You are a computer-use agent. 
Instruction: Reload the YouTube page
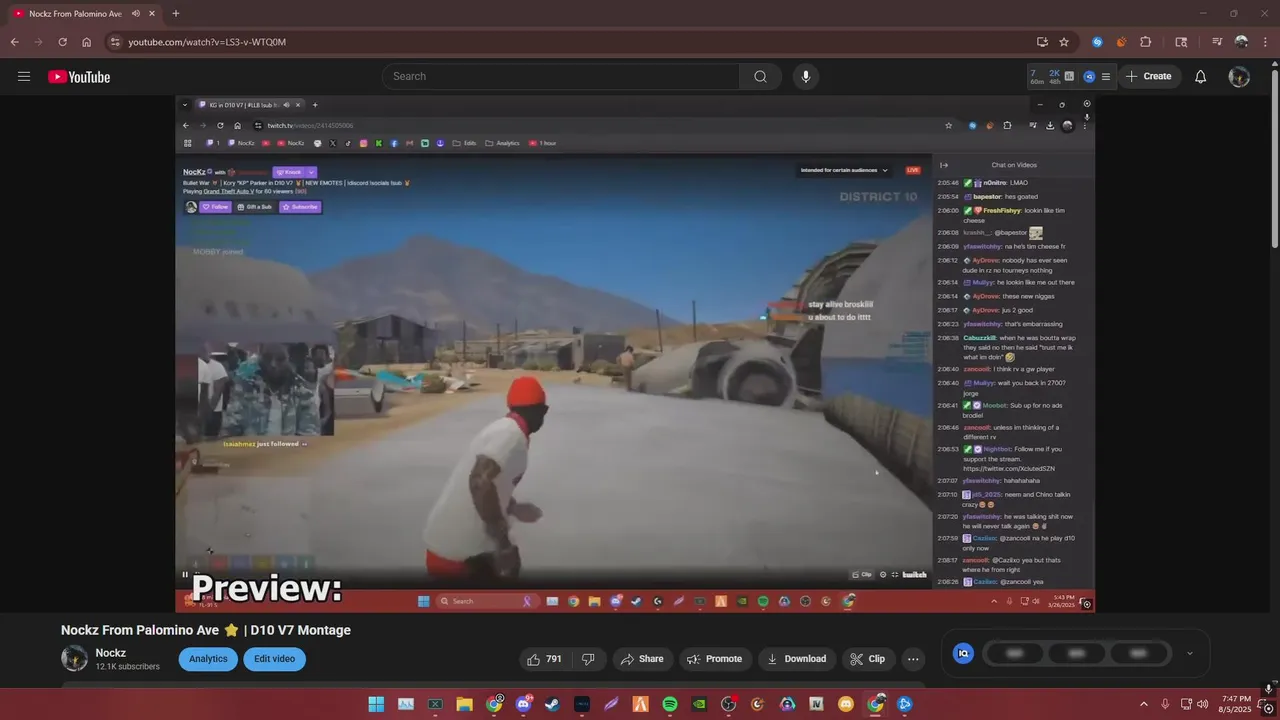[62, 42]
